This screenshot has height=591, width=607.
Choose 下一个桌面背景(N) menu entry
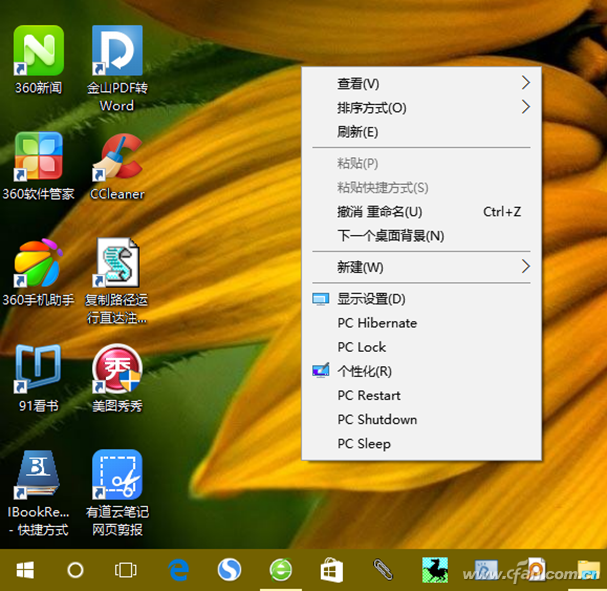[390, 236]
